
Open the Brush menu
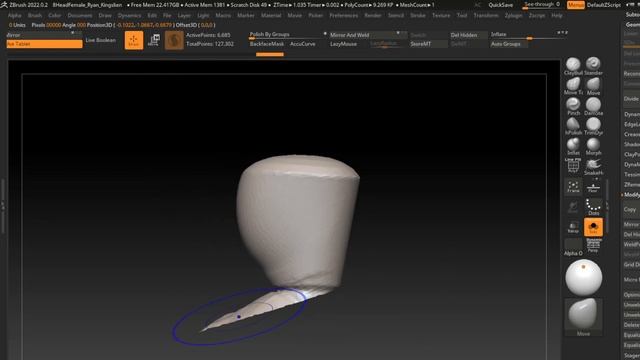click(x=35, y=16)
